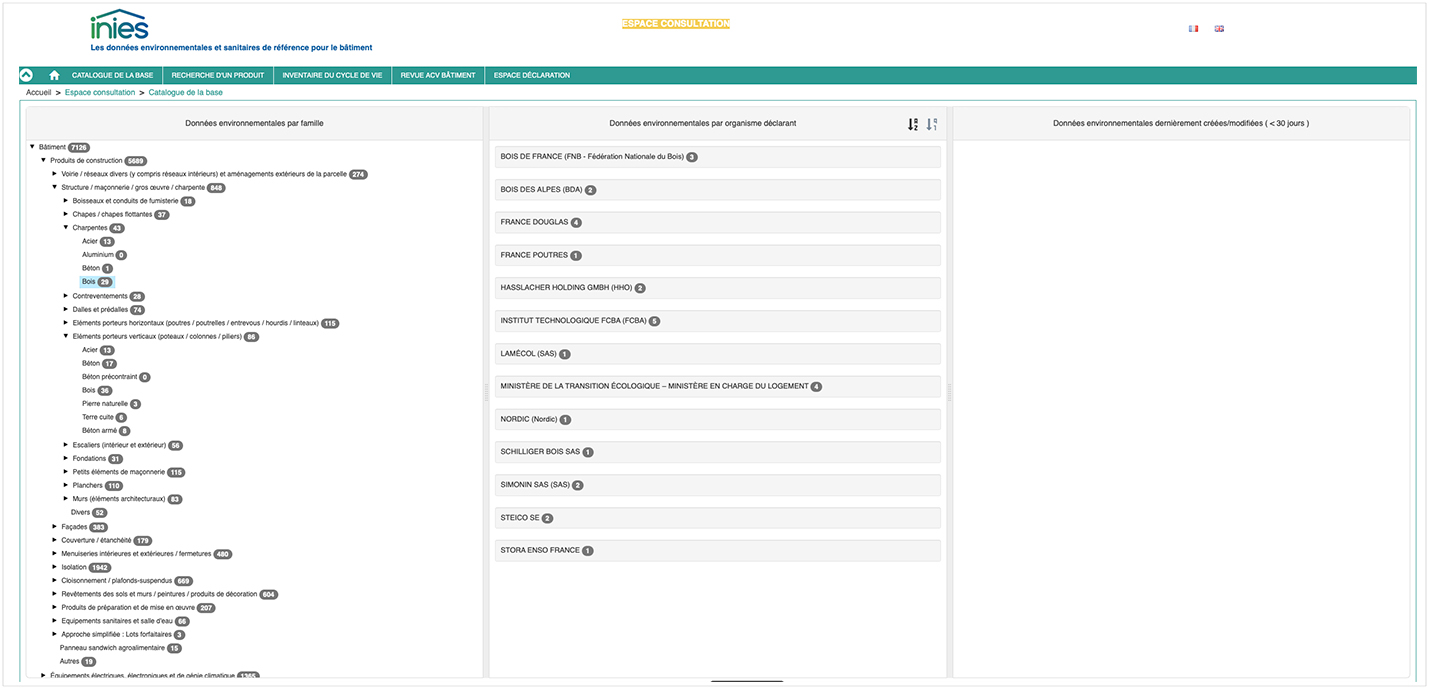Open BOIS DE FRANCE (FNB) organism
Viewport: 1429px width, 688px height.
[718, 157]
